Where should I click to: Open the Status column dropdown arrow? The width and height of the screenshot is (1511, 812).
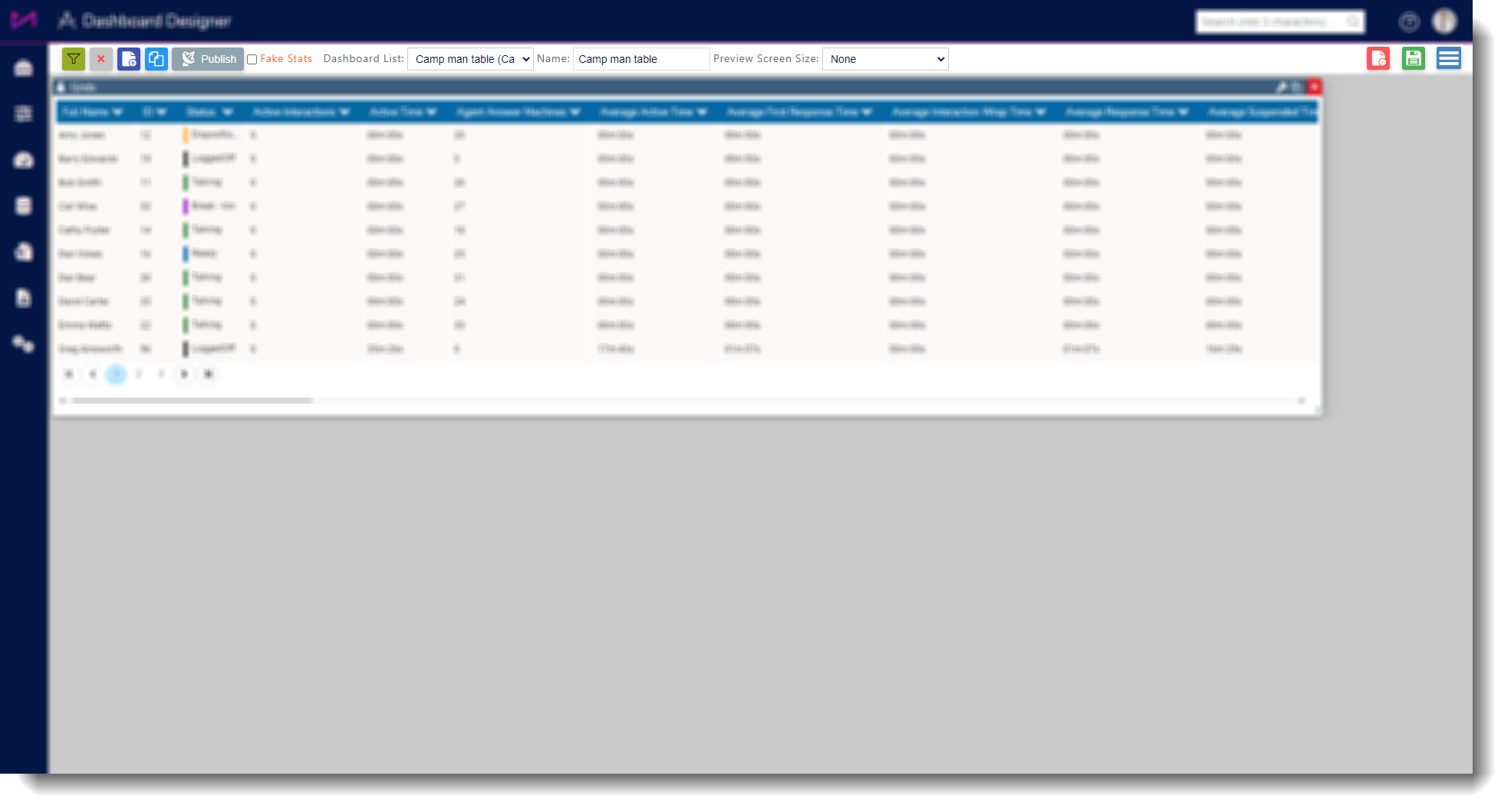[227, 112]
